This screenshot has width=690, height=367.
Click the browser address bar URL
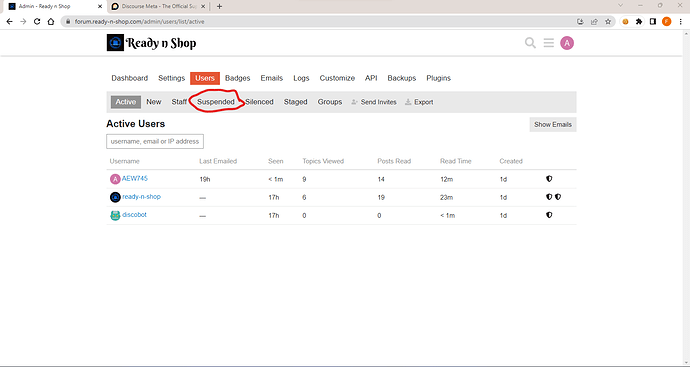[x=139, y=21]
